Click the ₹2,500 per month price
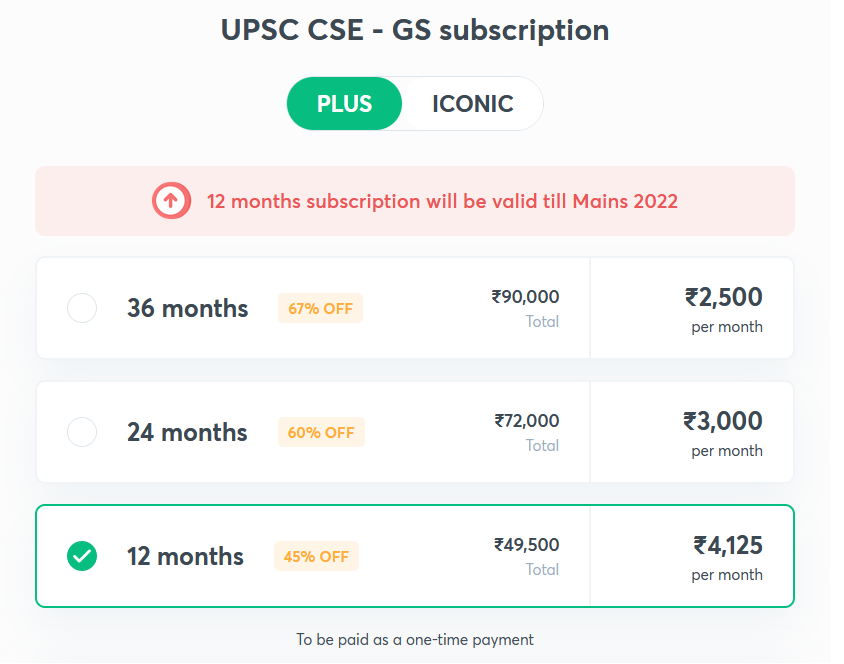This screenshot has width=844, height=664. click(x=723, y=297)
